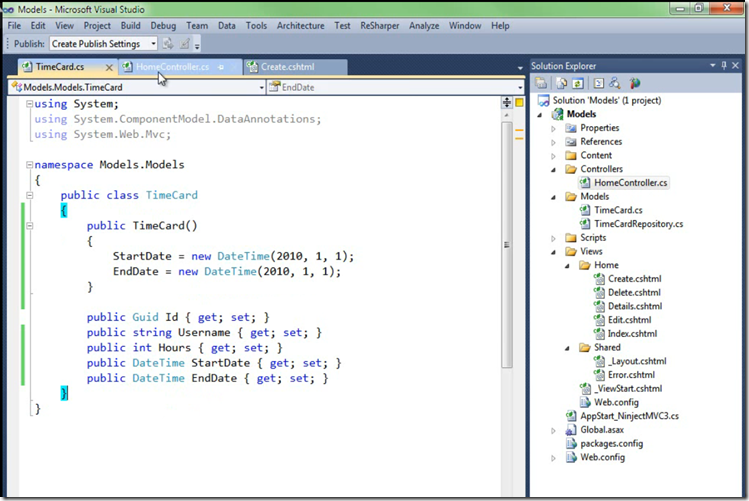
Task: Close the TimeCard.cs tab
Action: pyautogui.click(x=109, y=67)
